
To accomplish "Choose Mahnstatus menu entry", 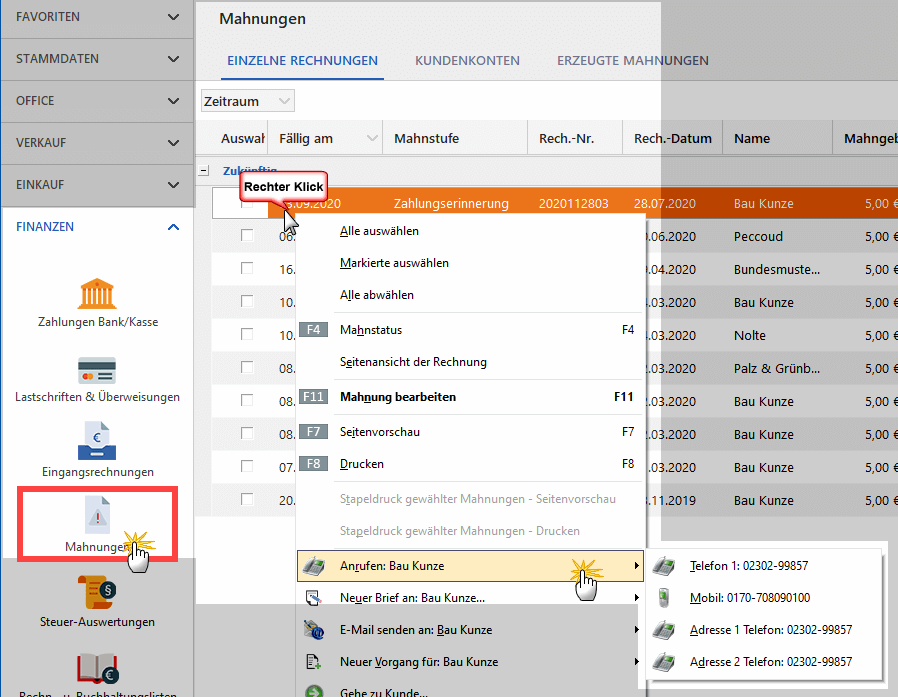I will [x=470, y=330].
